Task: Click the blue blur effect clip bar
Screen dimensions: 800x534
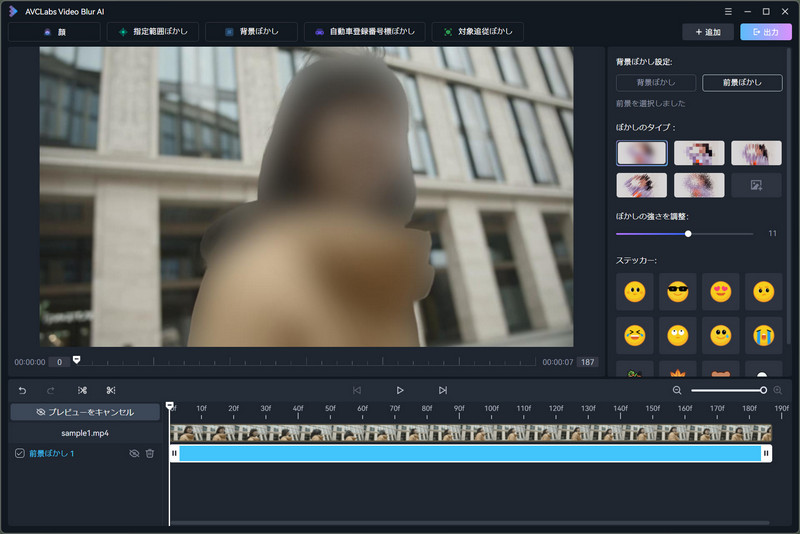Action: point(470,453)
